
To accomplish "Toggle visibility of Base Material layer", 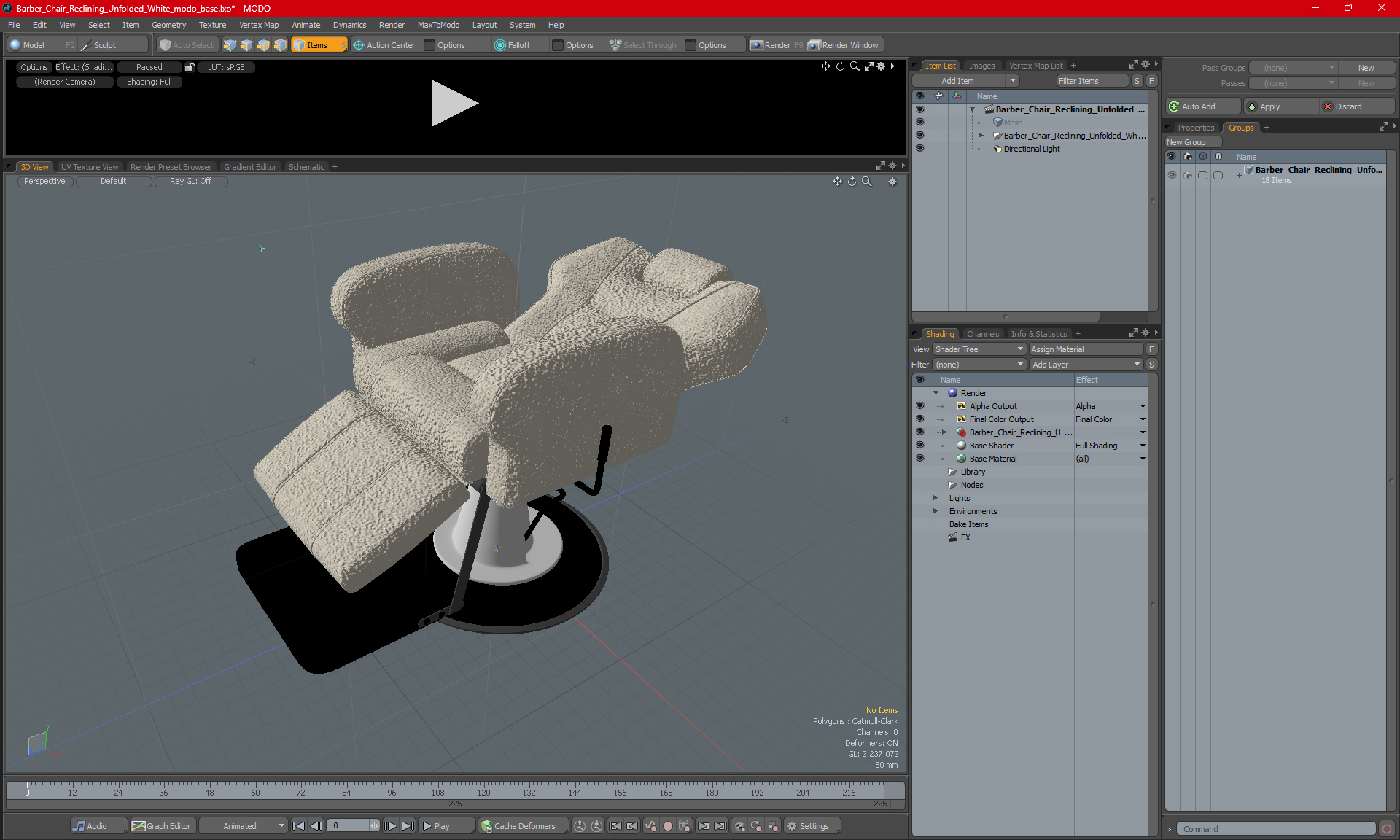I will tap(919, 458).
